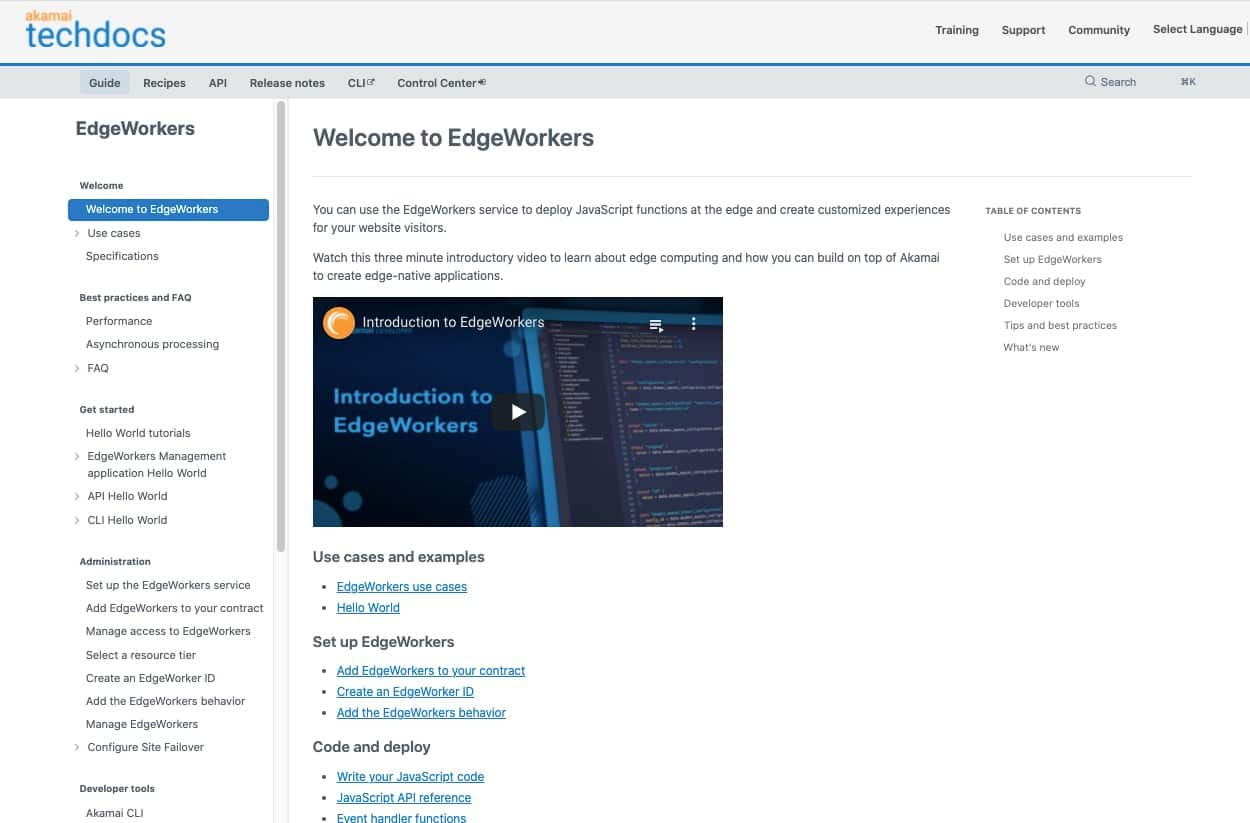
Task: Open the Release notes tab
Action: [287, 83]
